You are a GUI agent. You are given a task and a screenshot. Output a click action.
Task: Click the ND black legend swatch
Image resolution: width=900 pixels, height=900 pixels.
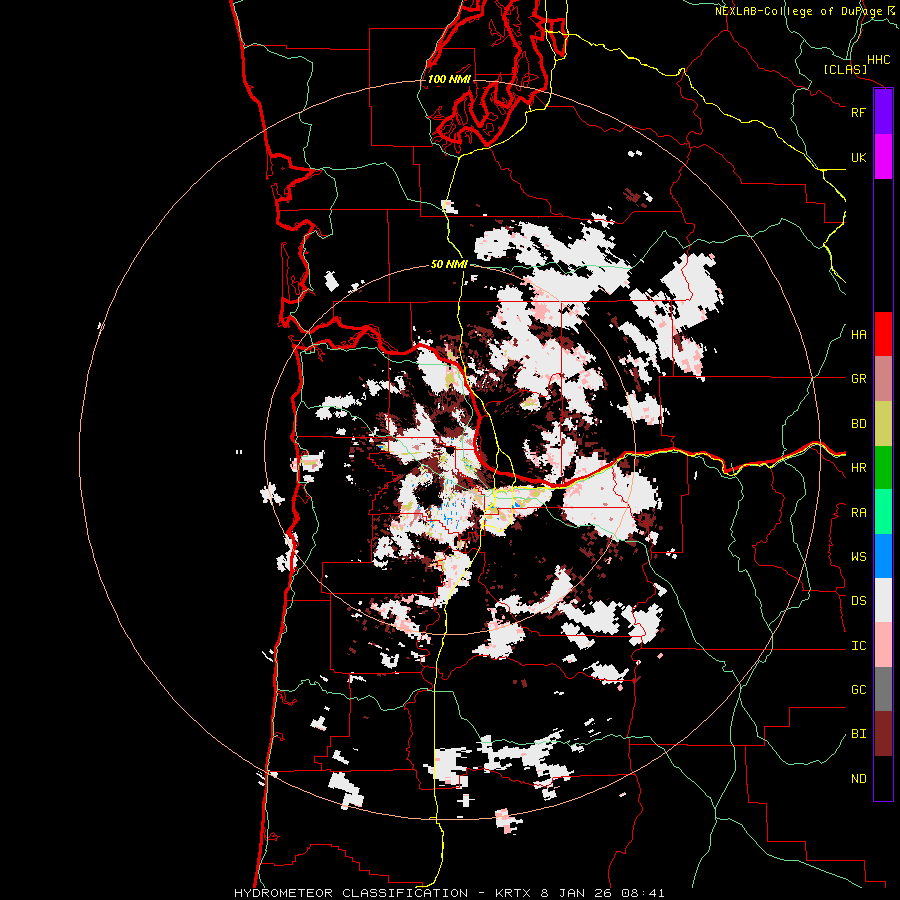[x=883, y=778]
